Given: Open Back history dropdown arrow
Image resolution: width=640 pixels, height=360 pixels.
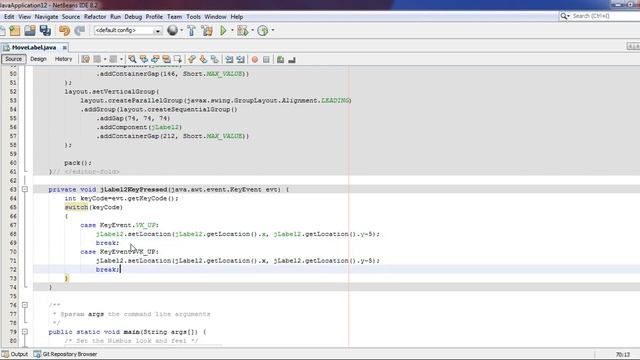Looking at the screenshot, I should pos(105,60).
